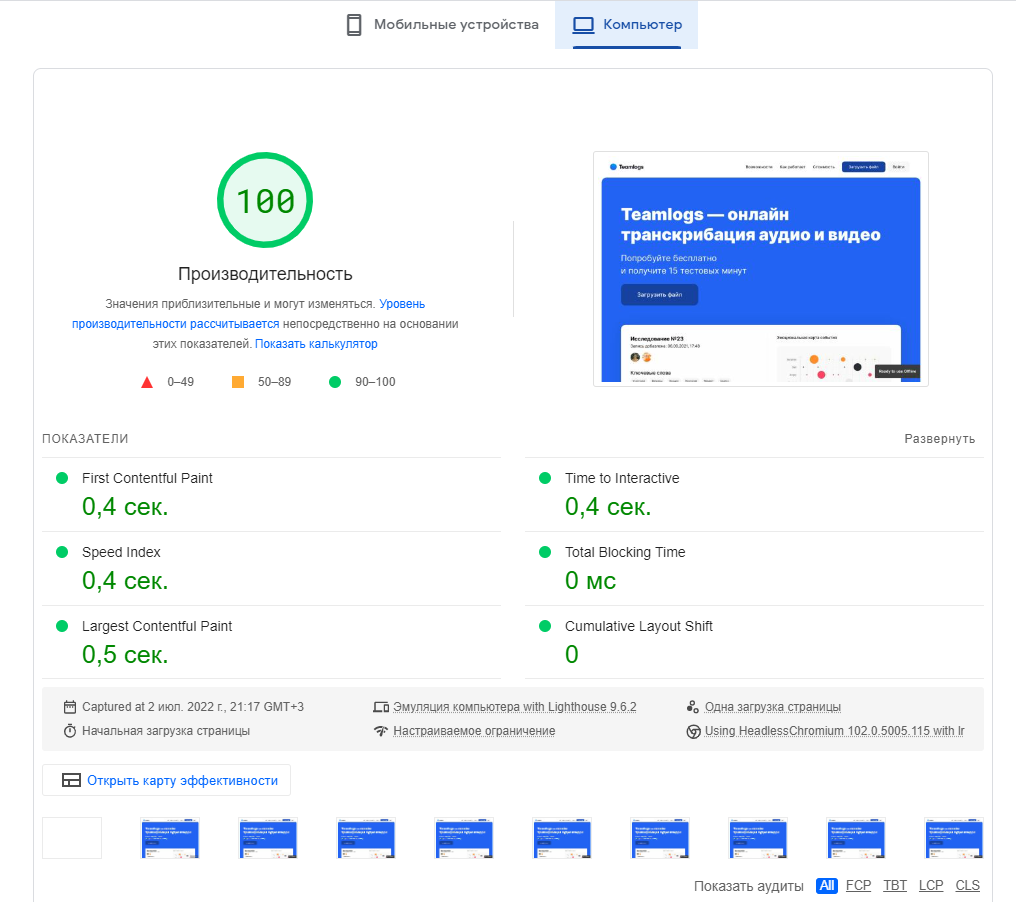Expand metrics with Развернуть
This screenshot has height=902, width=1016.
[940, 439]
